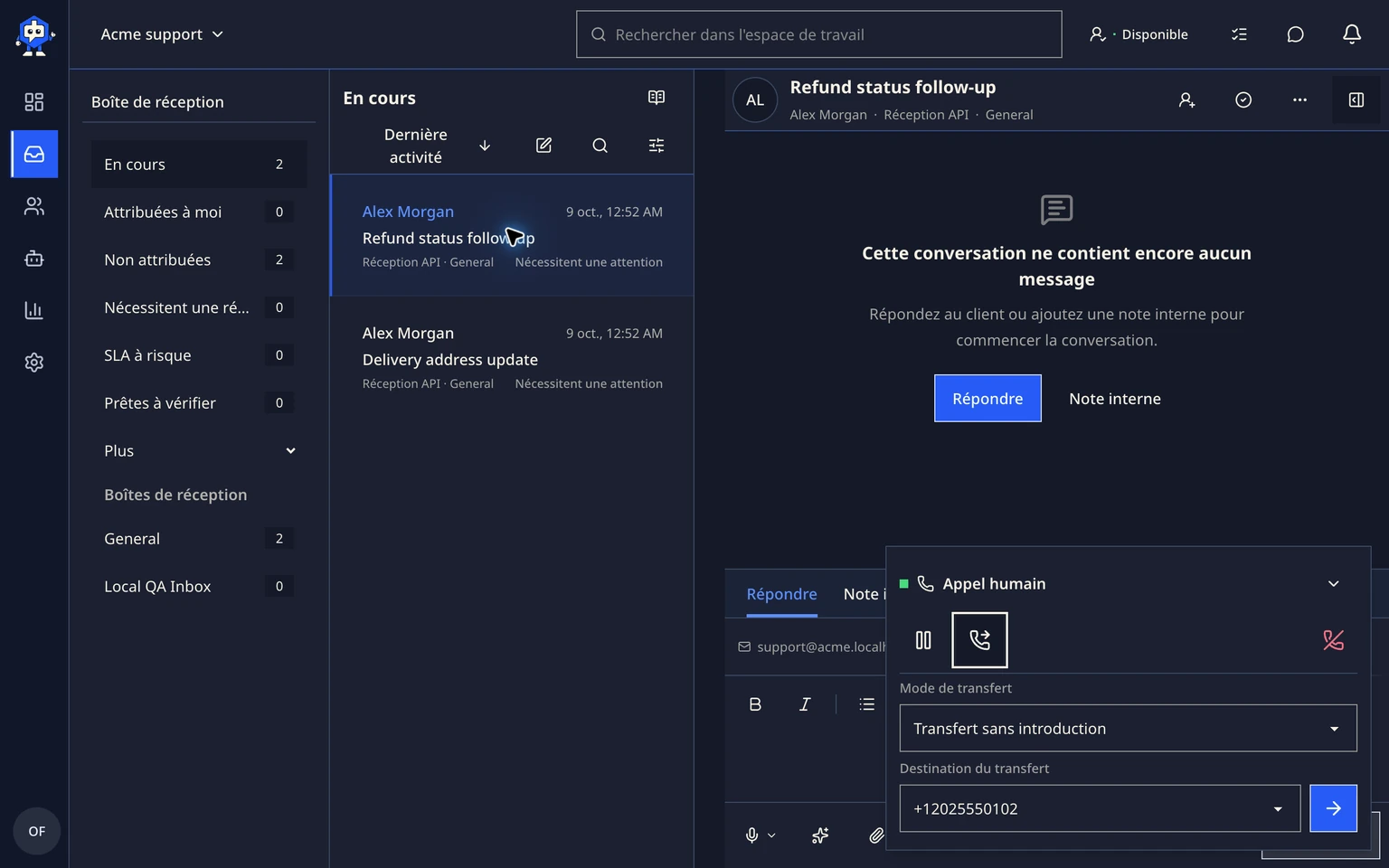
Task: Open the reports chart icon in sidebar
Action: (34, 310)
